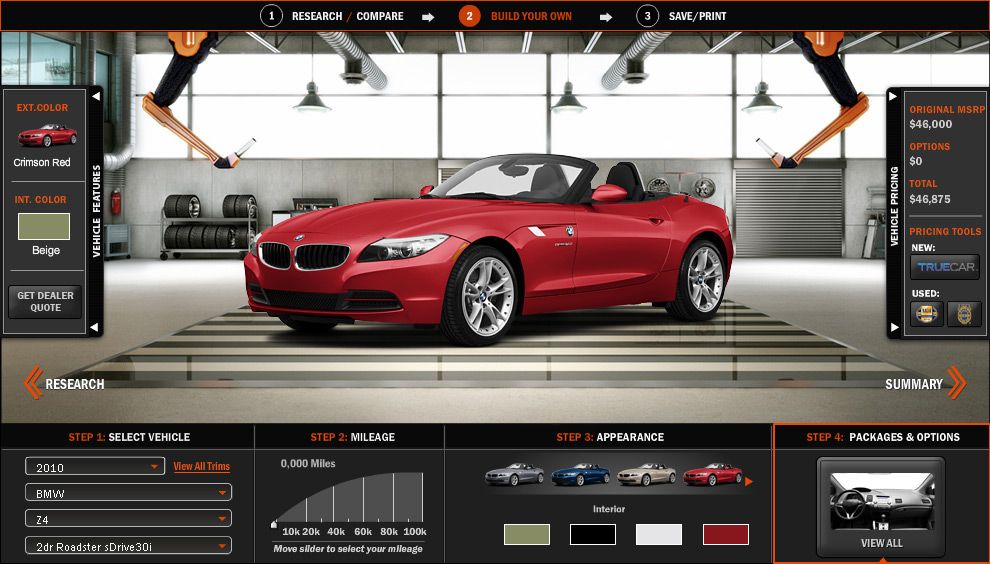Image resolution: width=990 pixels, height=564 pixels.
Task: Go to Research / Compare step
Action: (347, 16)
